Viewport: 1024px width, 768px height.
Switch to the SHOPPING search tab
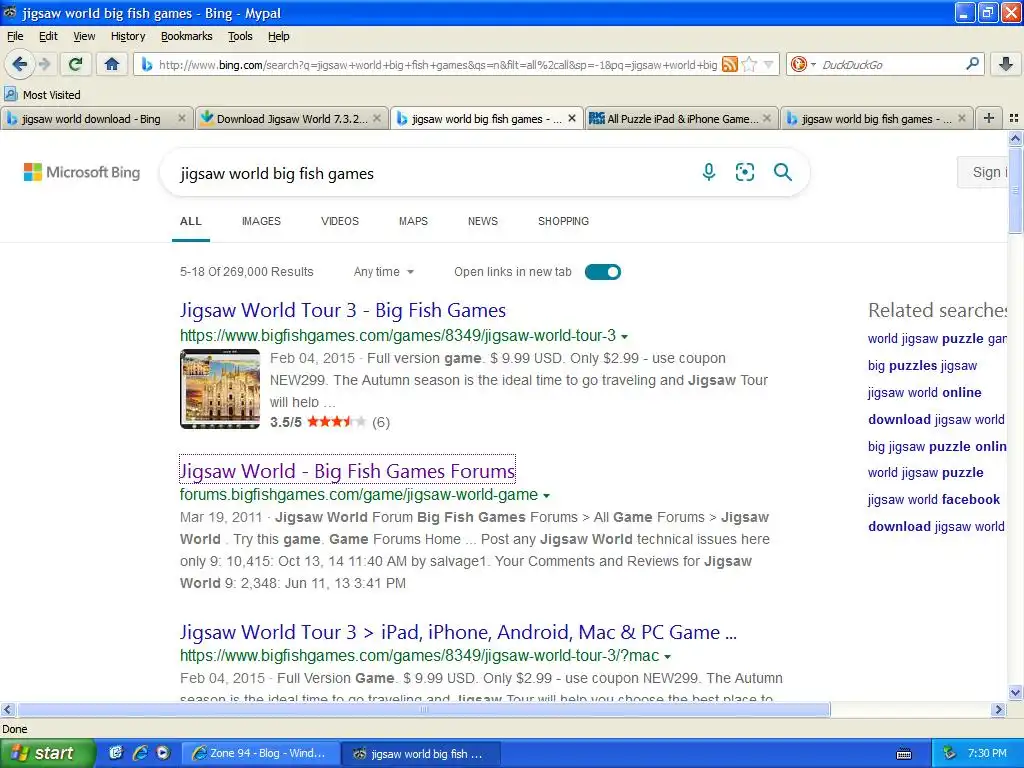click(564, 221)
